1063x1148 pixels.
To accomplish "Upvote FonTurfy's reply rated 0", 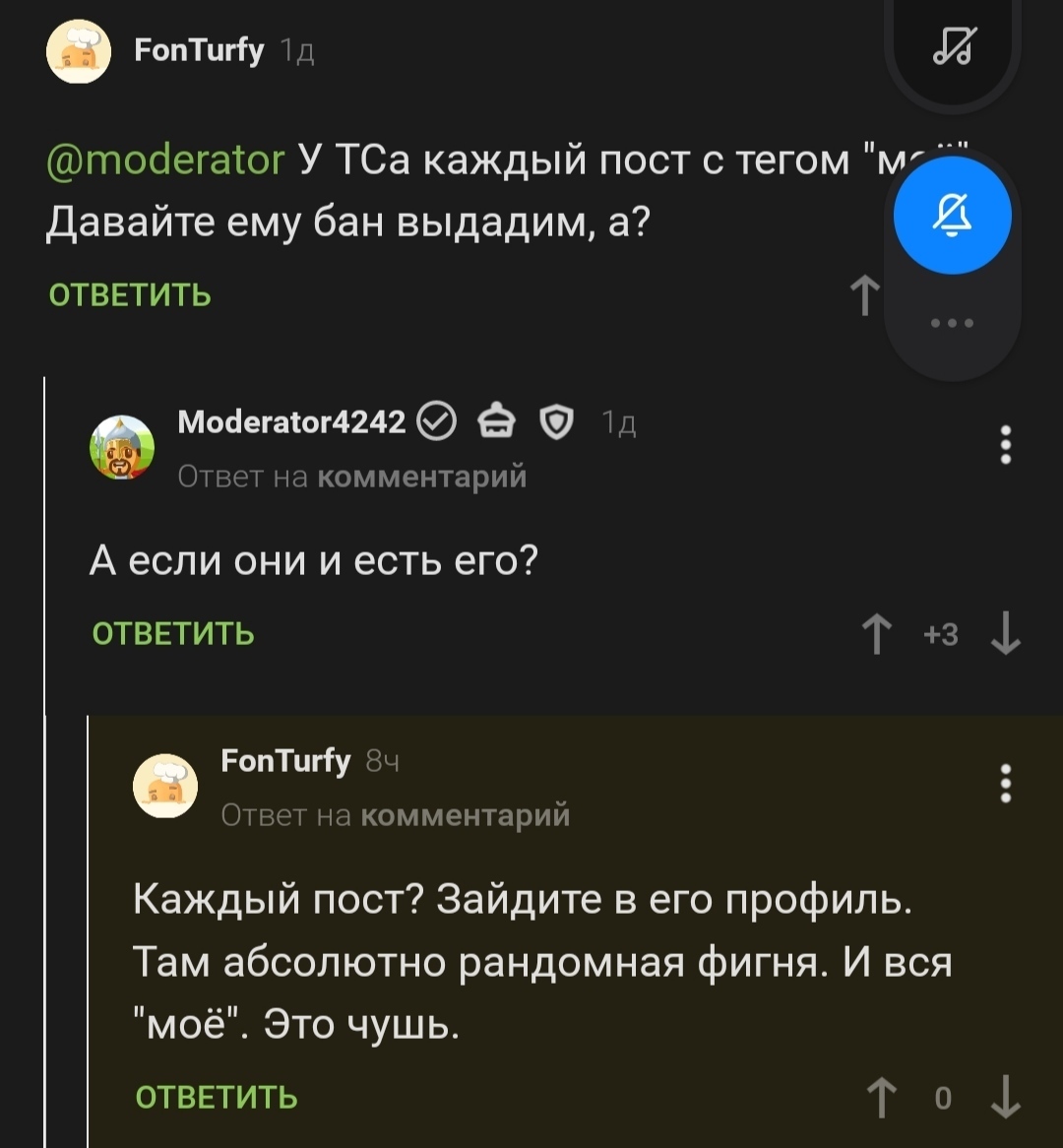I will pos(881,1098).
